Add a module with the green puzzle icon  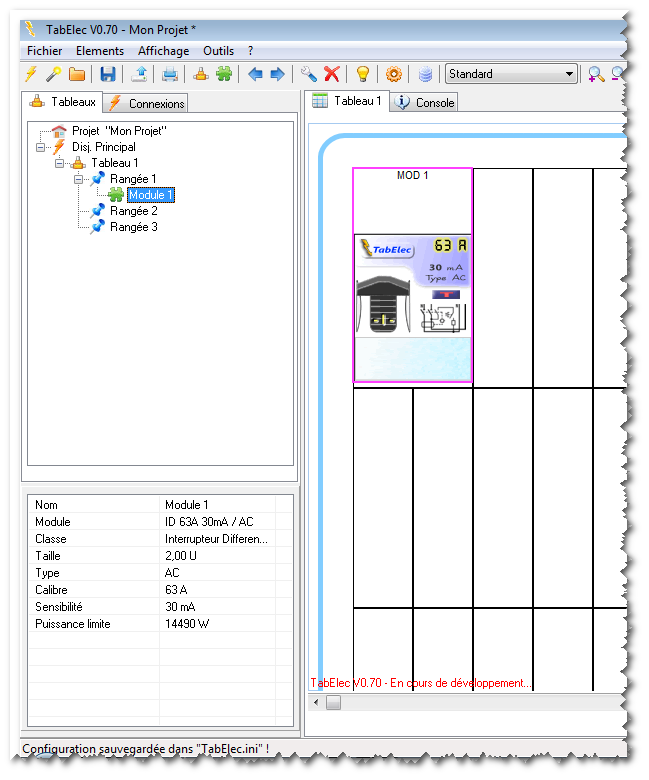coord(224,74)
